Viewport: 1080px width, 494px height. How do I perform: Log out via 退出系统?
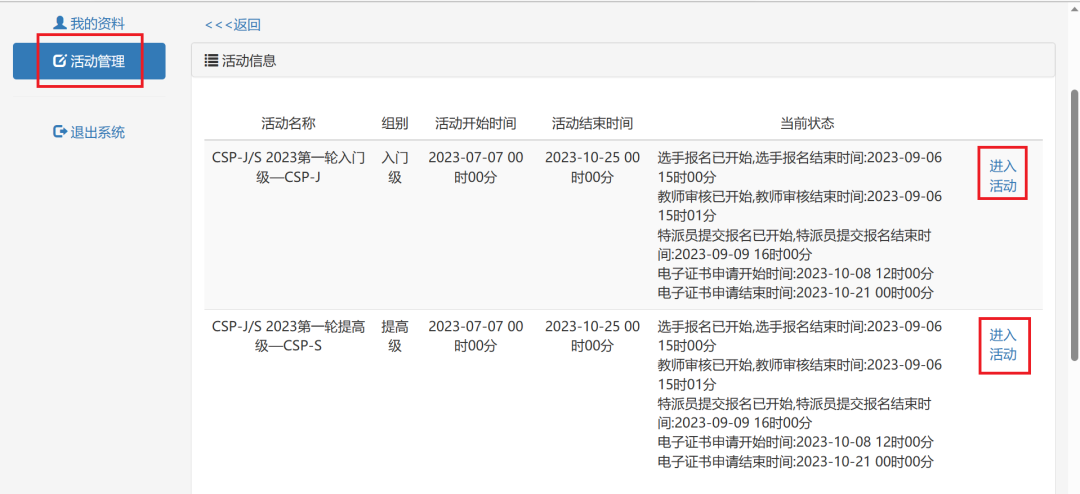coord(97,132)
